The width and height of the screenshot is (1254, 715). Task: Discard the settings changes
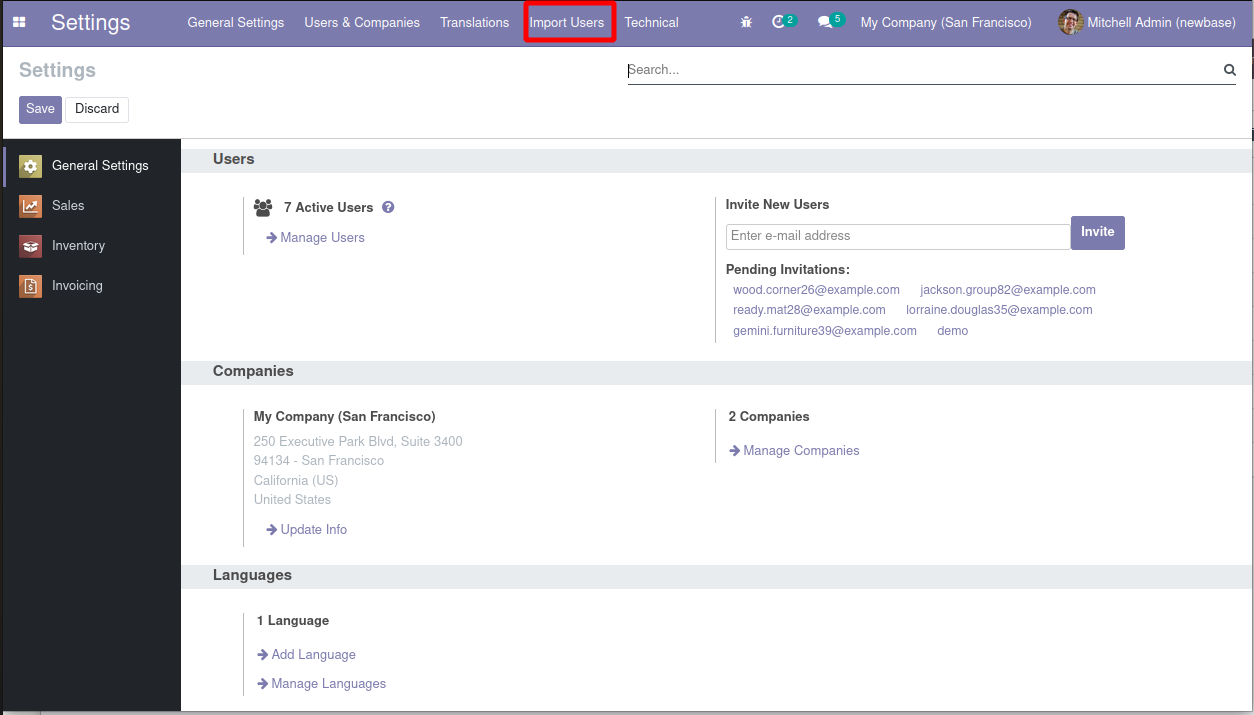[97, 109]
